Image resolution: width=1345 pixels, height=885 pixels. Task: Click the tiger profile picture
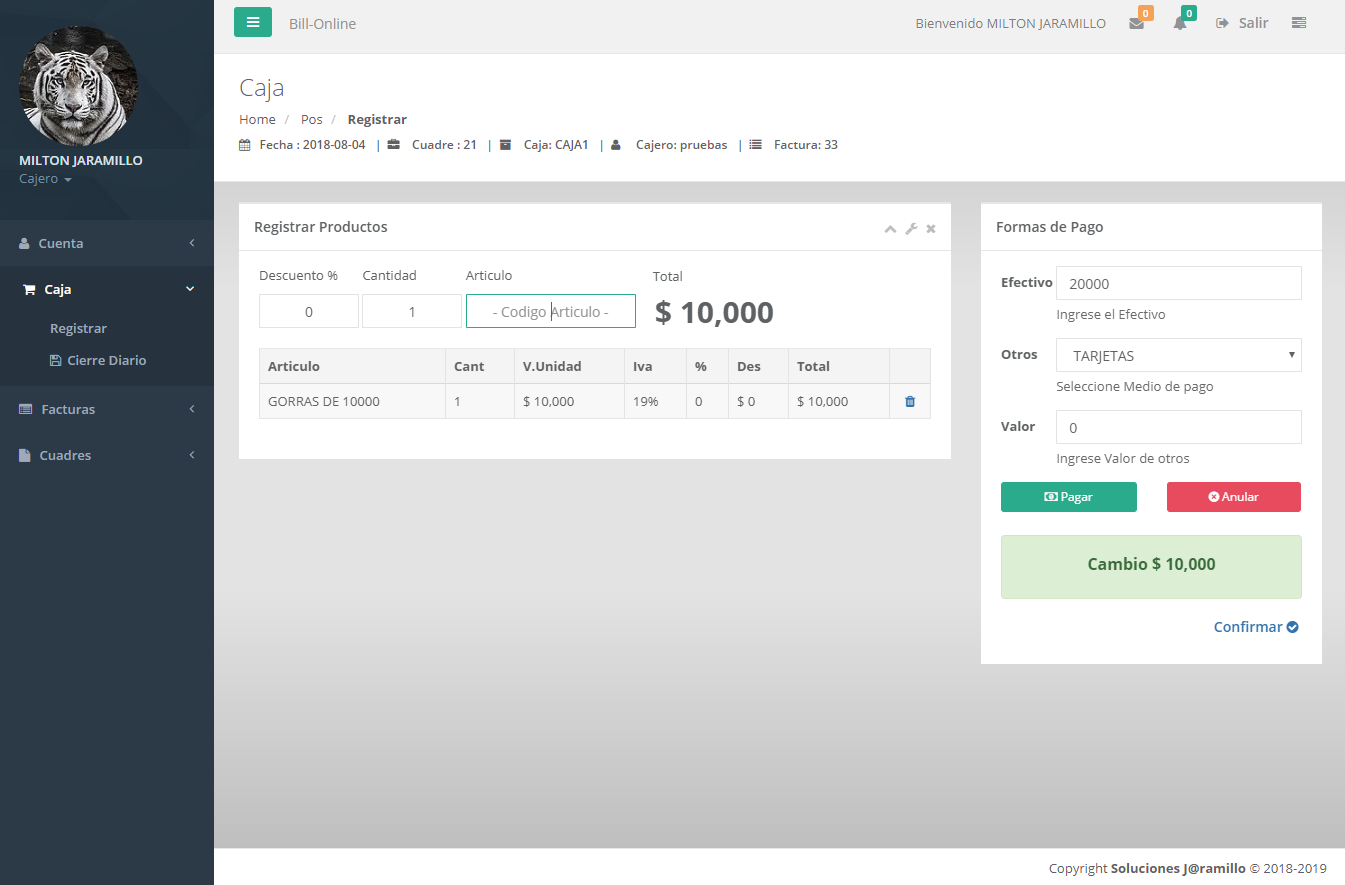(x=78, y=86)
